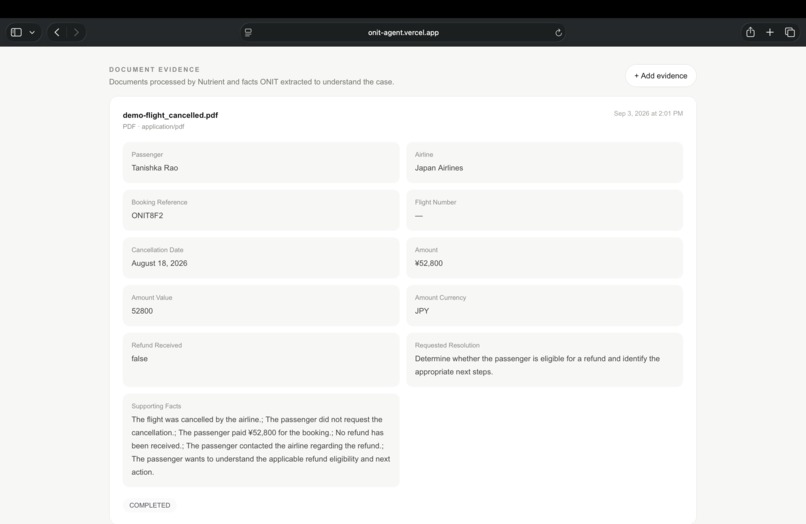Click the PDF · application/pdf subtitle
This screenshot has height=524, width=806.
[153, 127]
